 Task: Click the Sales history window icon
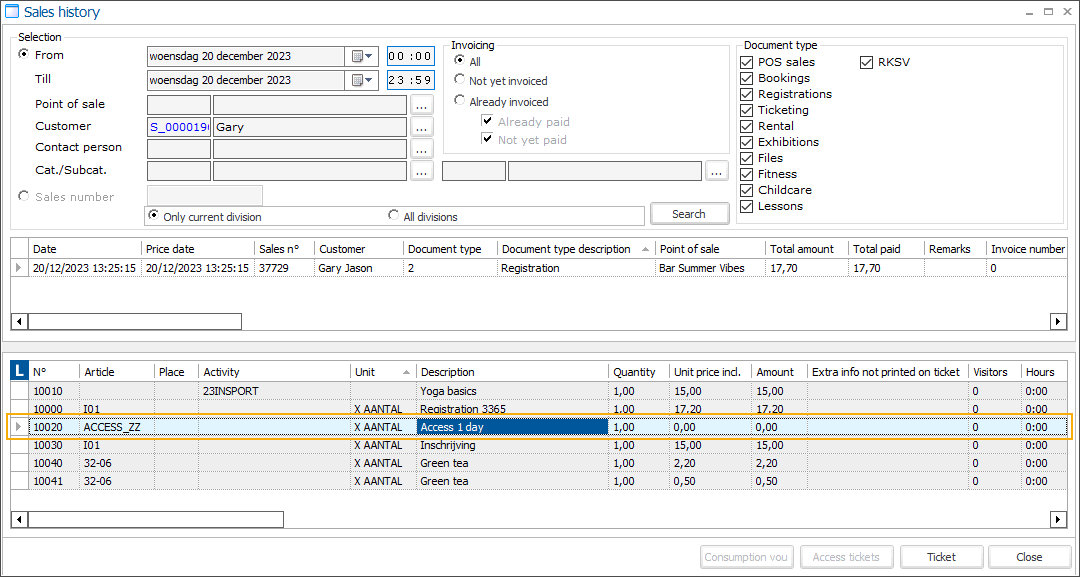pyautogui.click(x=12, y=12)
